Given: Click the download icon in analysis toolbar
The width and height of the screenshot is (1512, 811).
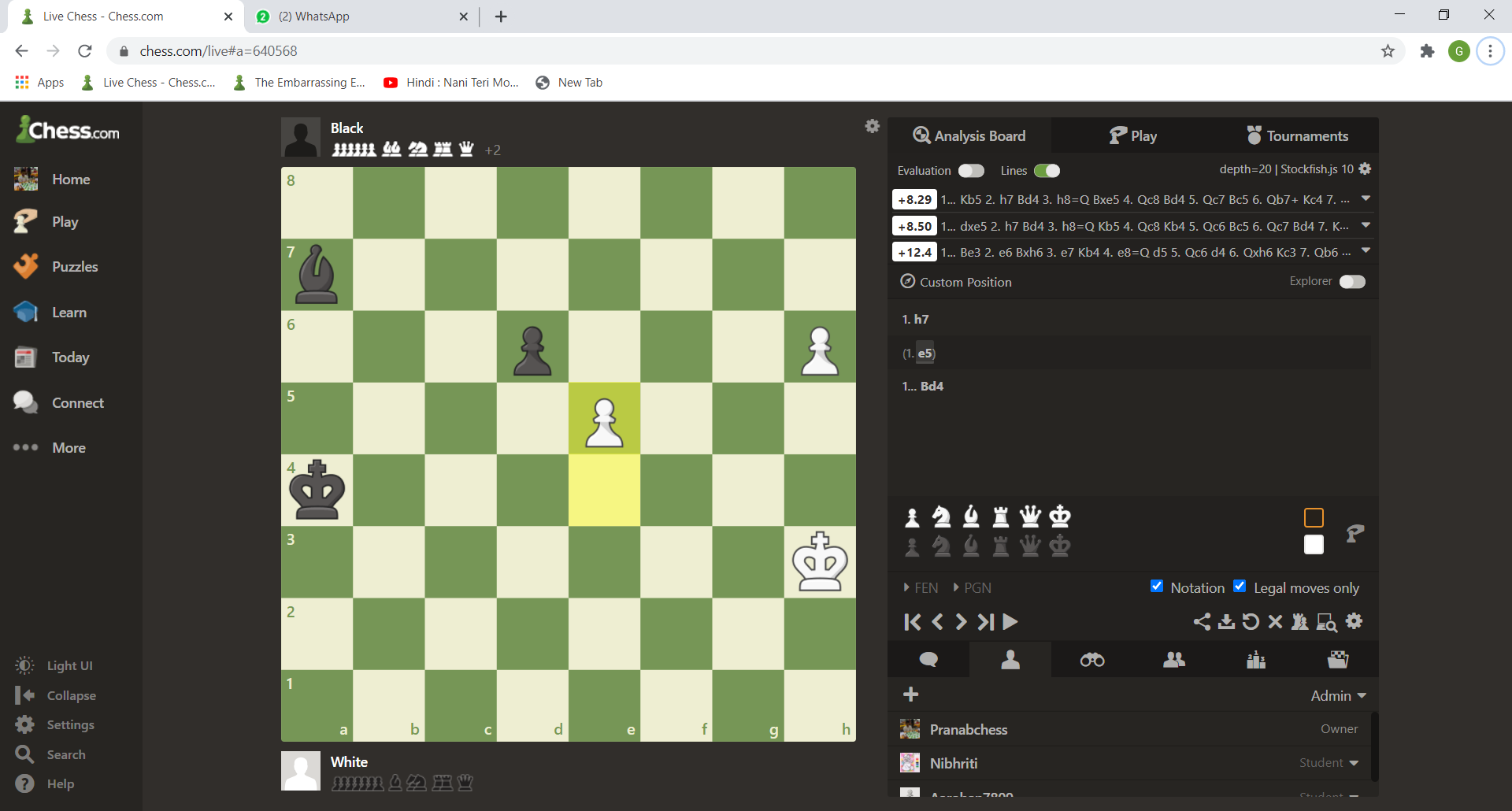Looking at the screenshot, I should pyautogui.click(x=1226, y=622).
